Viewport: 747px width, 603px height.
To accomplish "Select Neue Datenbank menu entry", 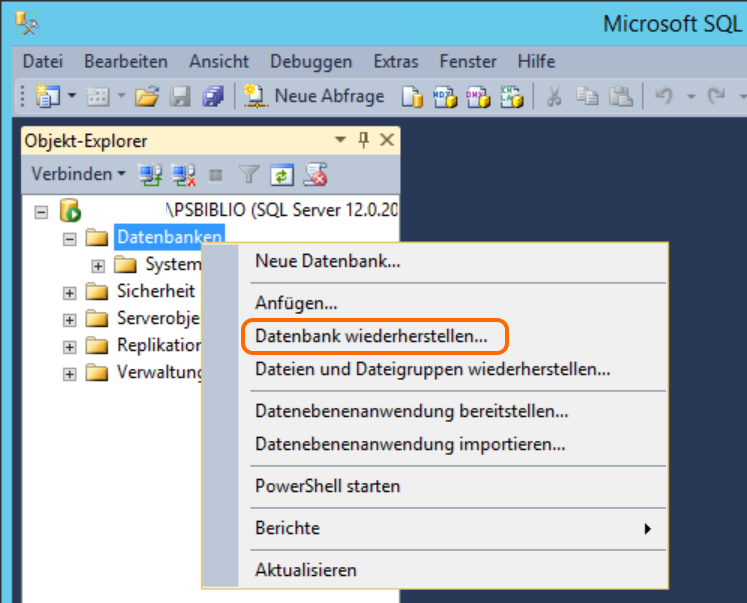I will tap(328, 262).
